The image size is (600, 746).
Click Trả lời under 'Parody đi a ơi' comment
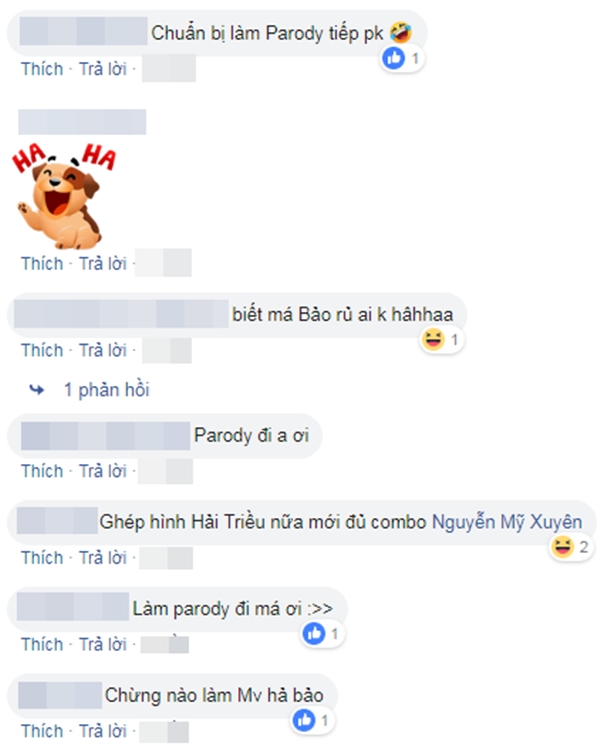click(x=103, y=471)
